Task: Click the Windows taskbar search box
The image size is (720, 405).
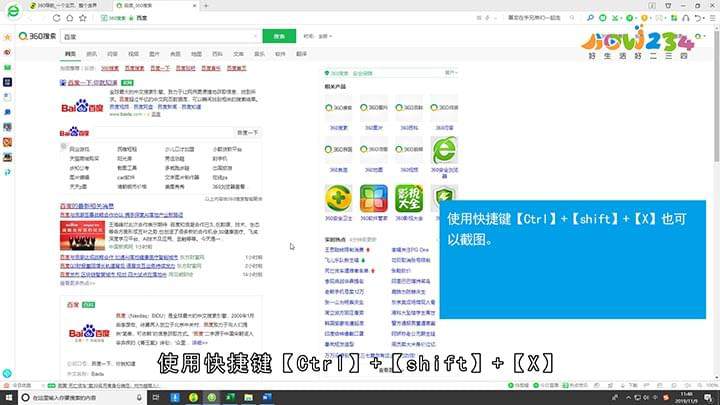Action: click(82, 397)
